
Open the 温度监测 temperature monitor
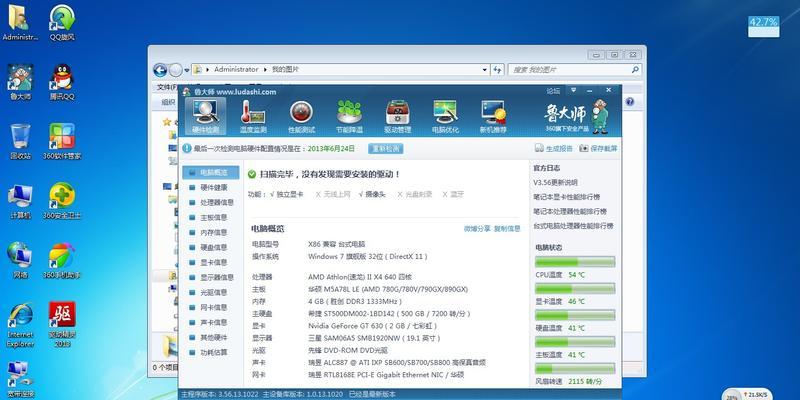tap(253, 116)
